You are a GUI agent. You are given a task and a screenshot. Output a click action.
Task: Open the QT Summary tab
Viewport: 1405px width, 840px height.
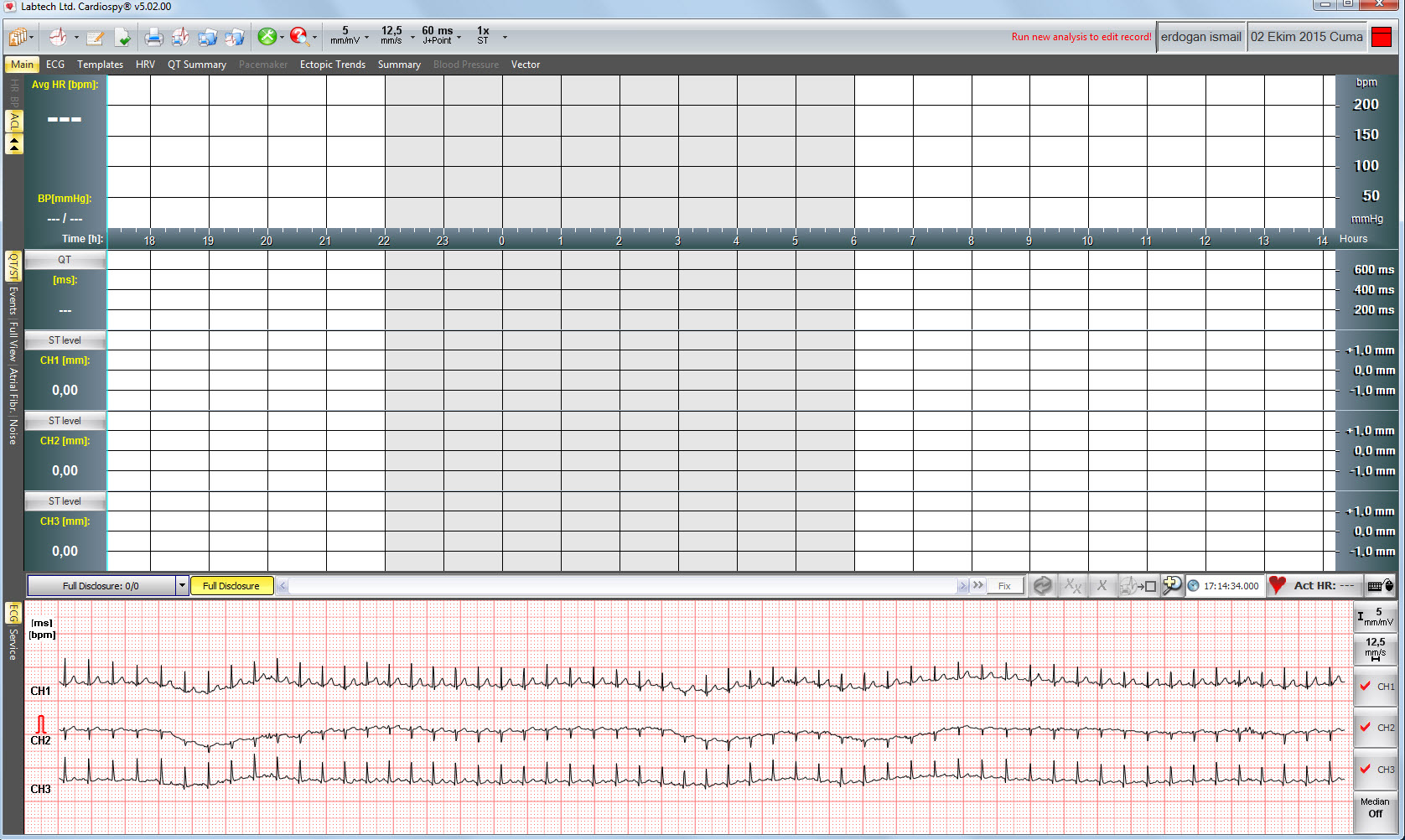tap(197, 65)
